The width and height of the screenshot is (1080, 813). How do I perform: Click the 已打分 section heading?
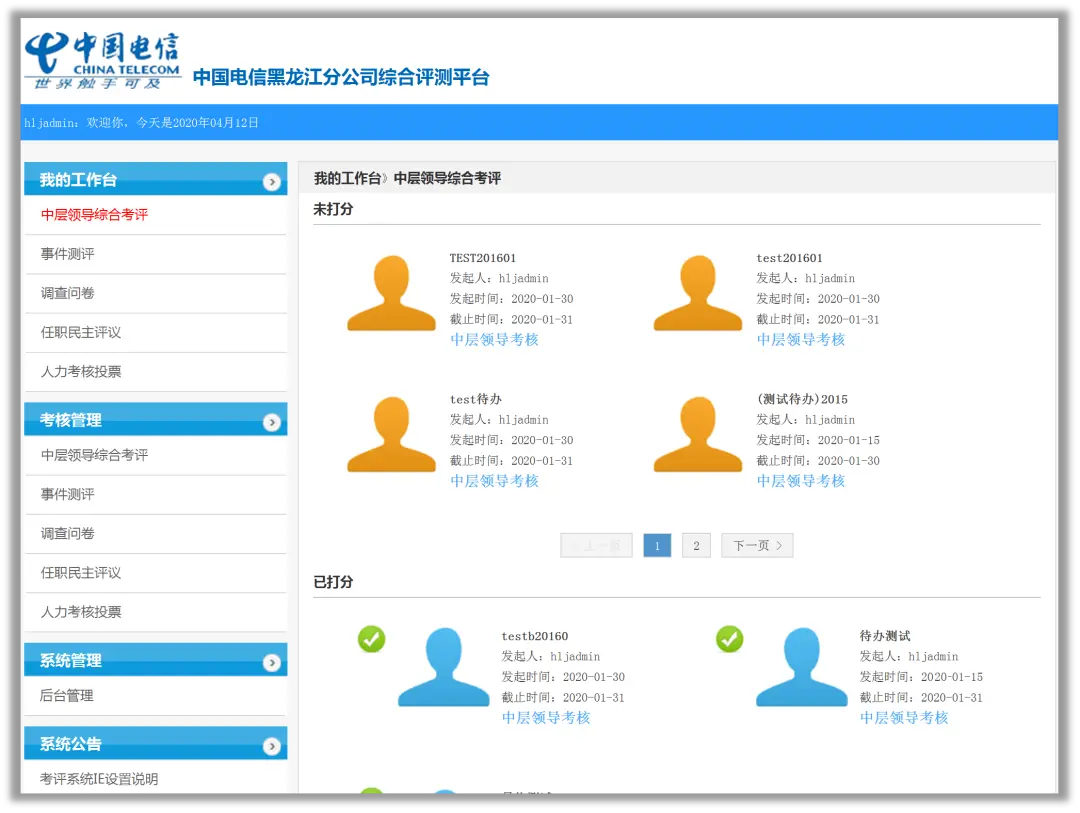pyautogui.click(x=333, y=582)
